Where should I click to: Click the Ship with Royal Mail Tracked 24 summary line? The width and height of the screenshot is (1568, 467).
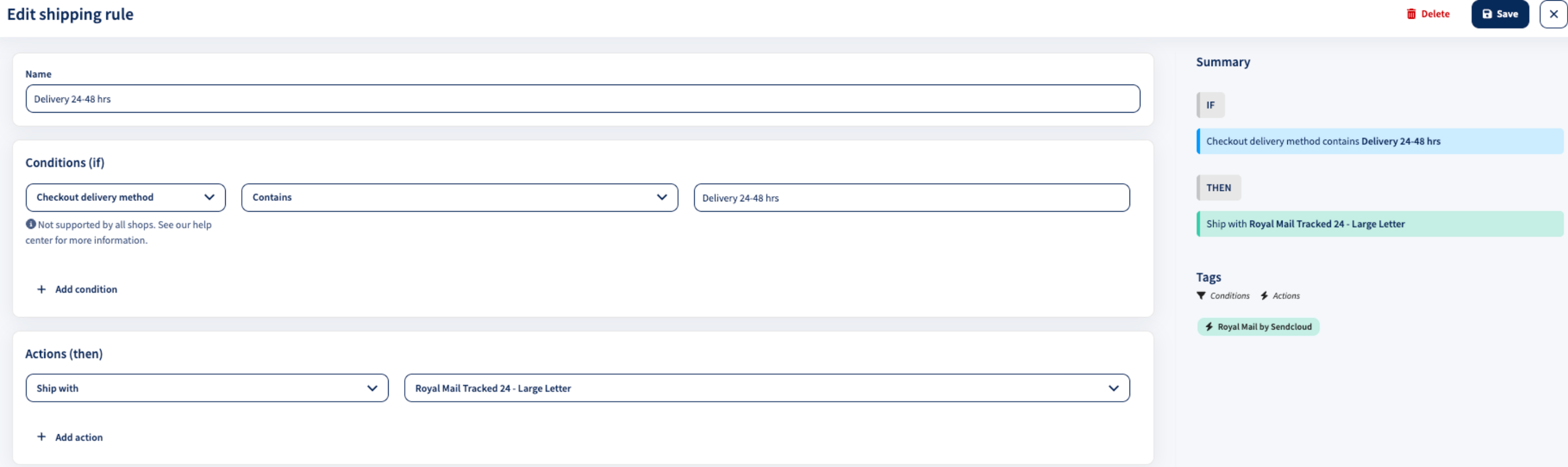coord(1379,224)
